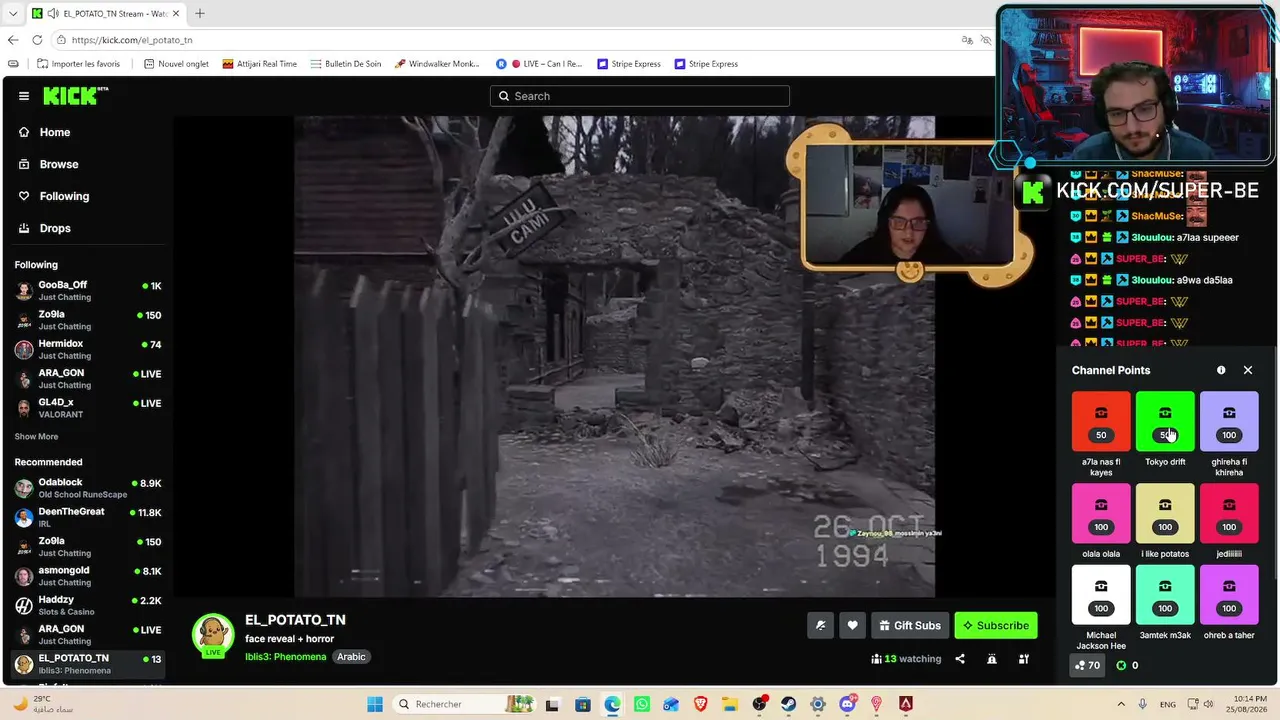Open Channel Points info icon
1280x720 pixels.
(1221, 370)
